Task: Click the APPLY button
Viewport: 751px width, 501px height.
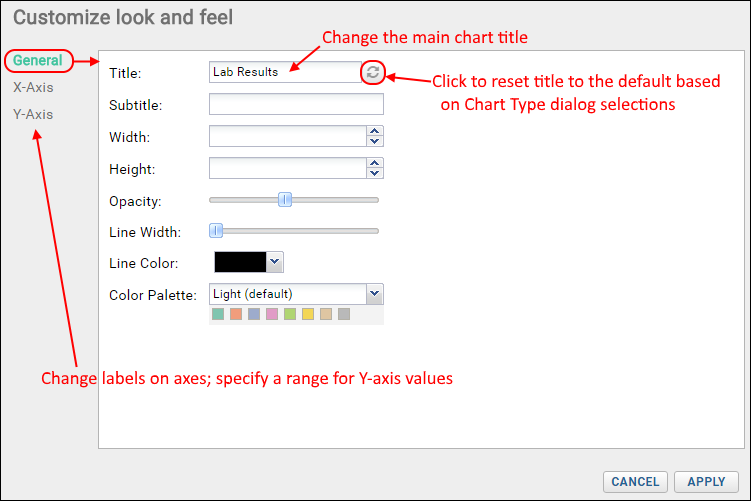Action: coord(706,481)
